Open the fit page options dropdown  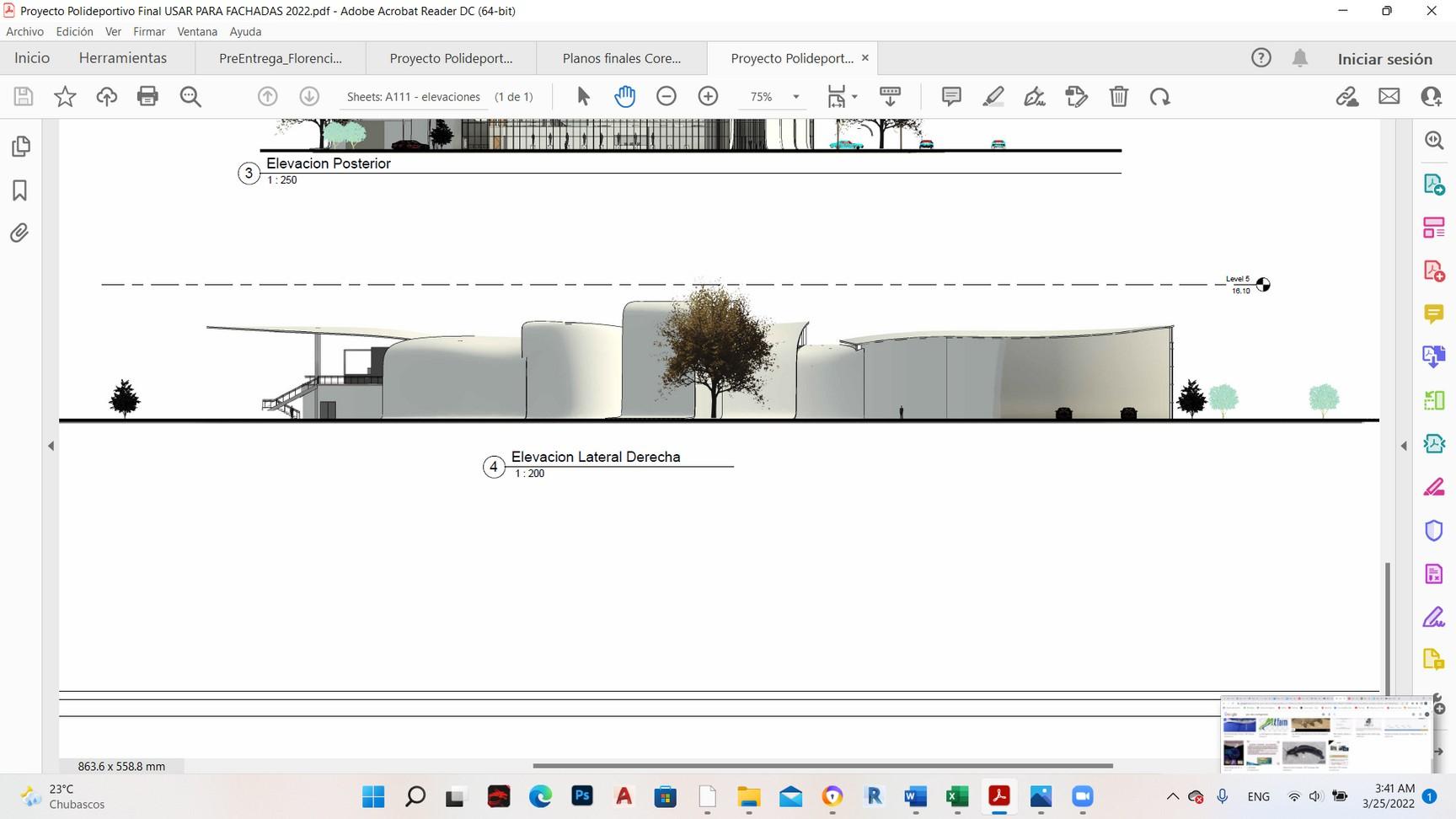843,97
